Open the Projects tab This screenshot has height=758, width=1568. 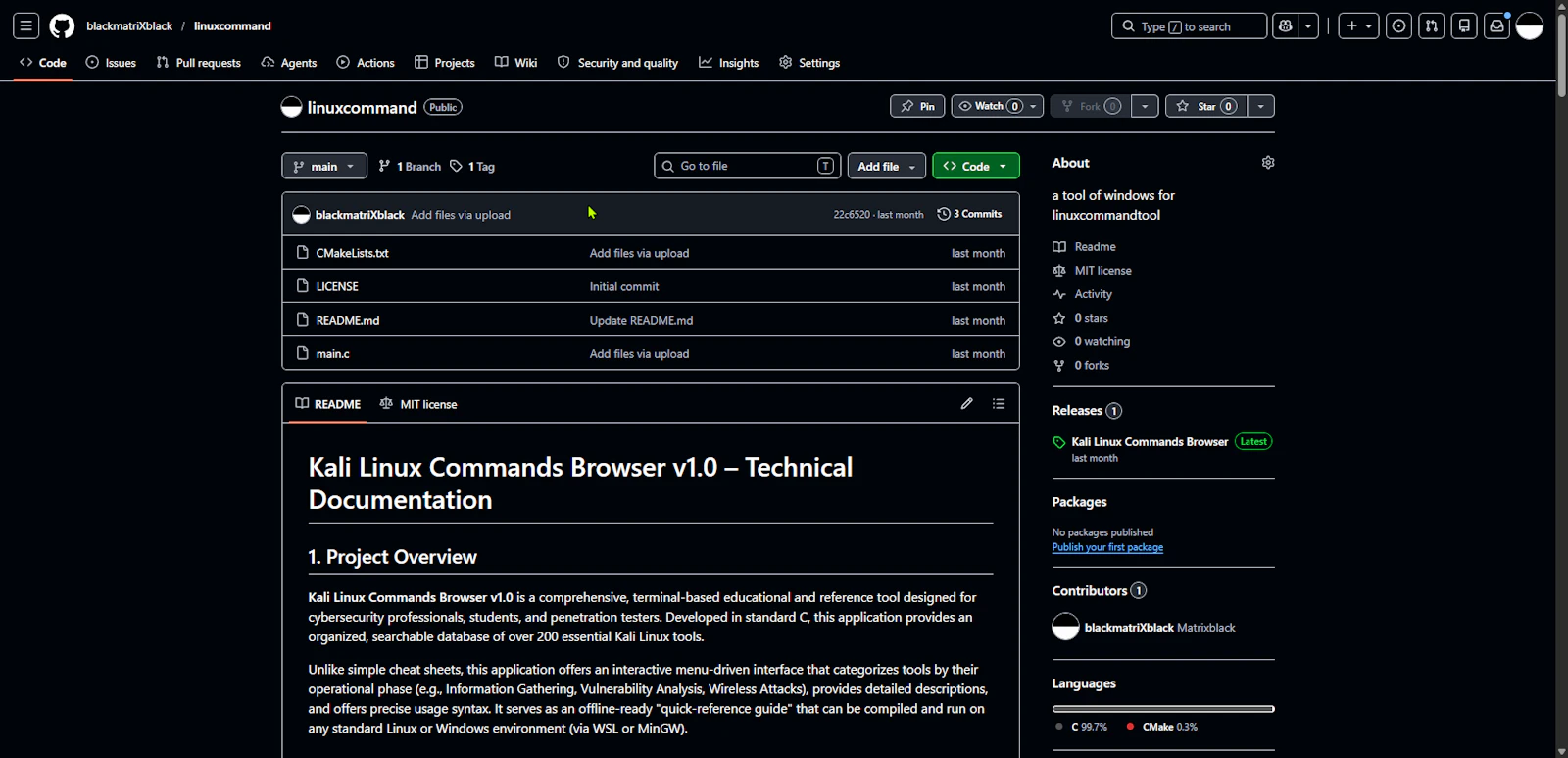pyautogui.click(x=445, y=63)
